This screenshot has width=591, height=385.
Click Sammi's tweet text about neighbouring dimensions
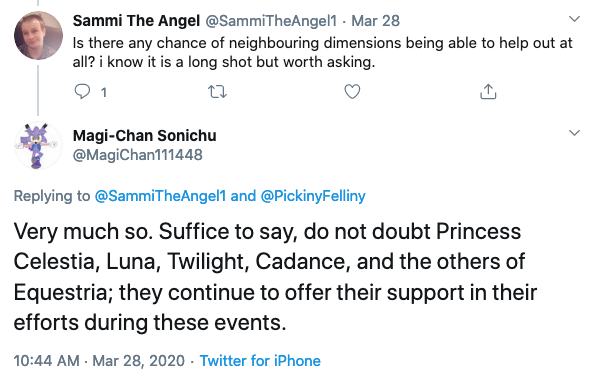click(323, 52)
